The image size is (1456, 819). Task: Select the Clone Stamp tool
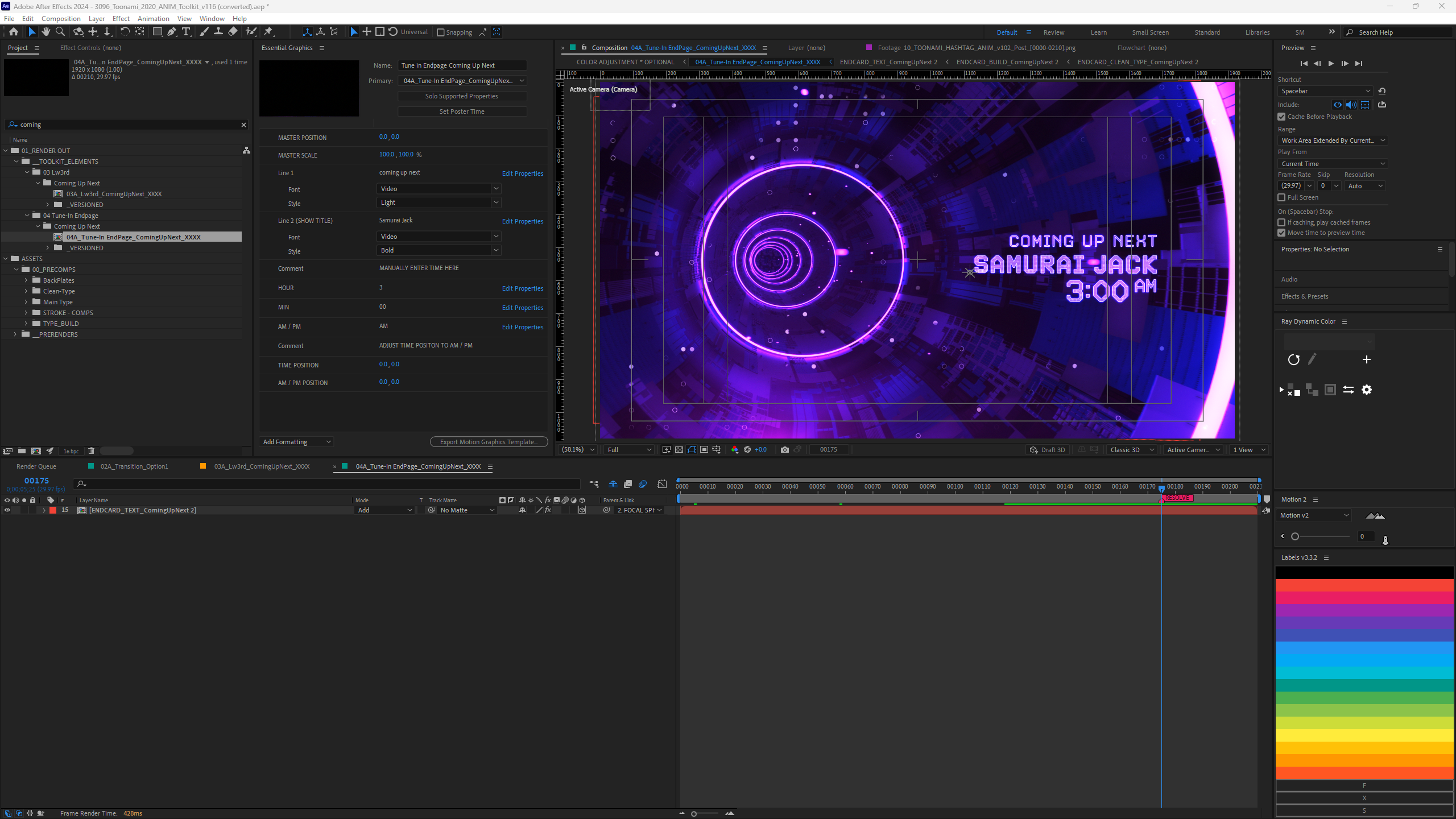point(218,32)
